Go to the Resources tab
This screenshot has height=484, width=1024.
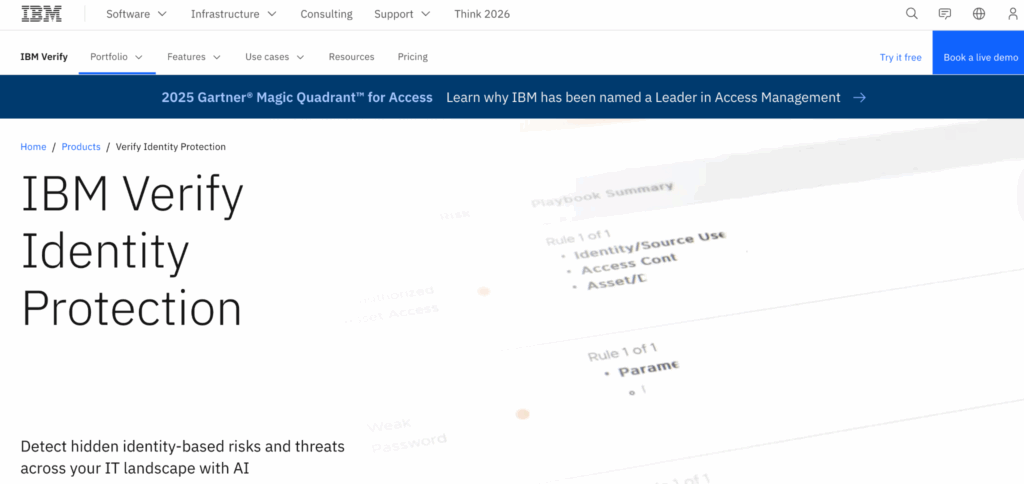click(351, 57)
